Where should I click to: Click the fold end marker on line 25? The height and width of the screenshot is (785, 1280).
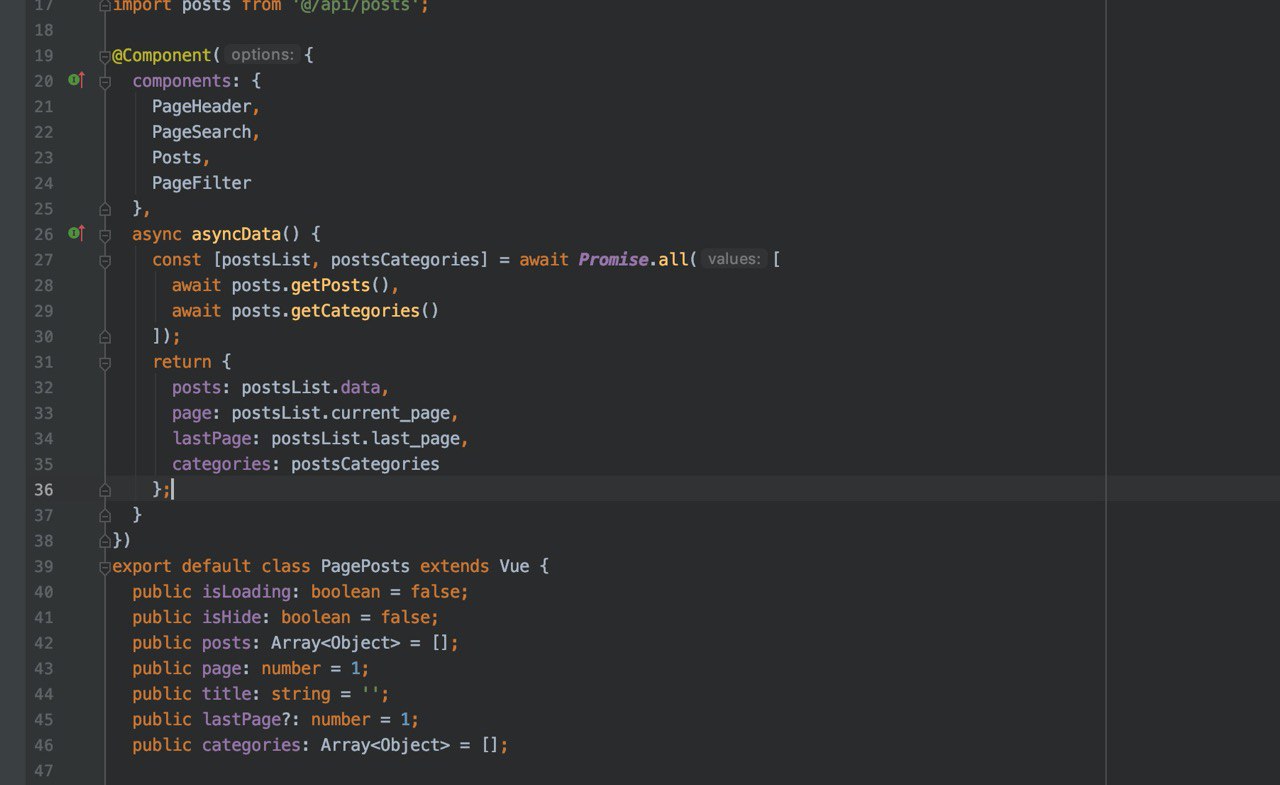click(x=105, y=208)
